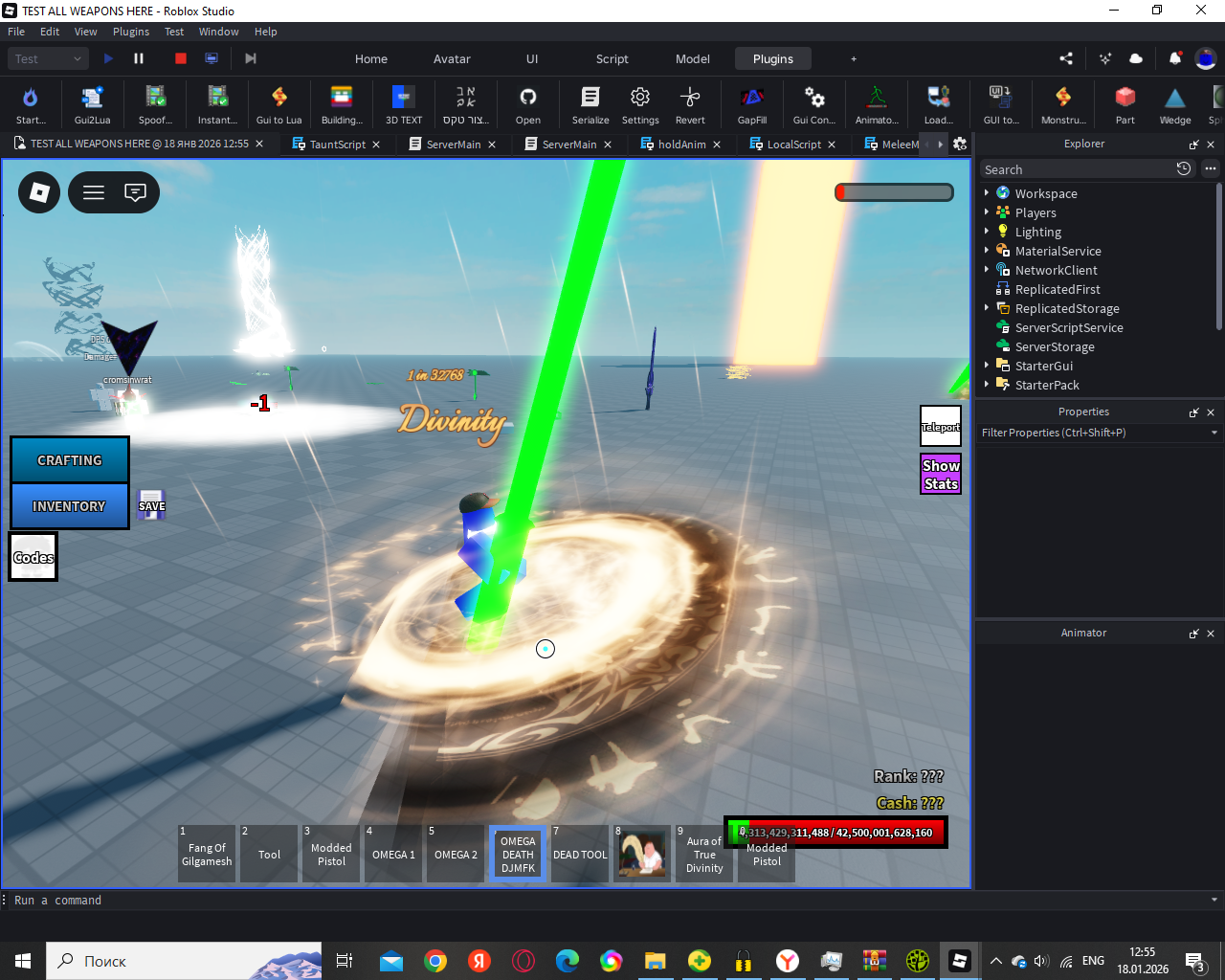Open the in-game chat bubble icon

point(136,192)
